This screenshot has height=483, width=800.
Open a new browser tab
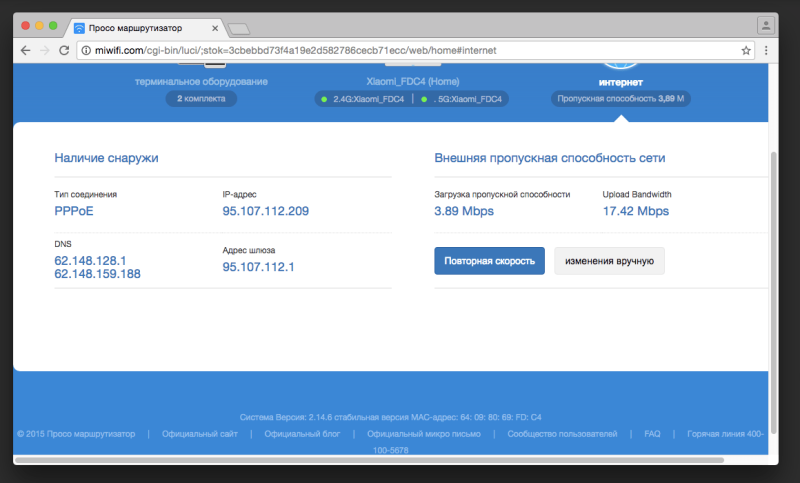click(x=239, y=29)
